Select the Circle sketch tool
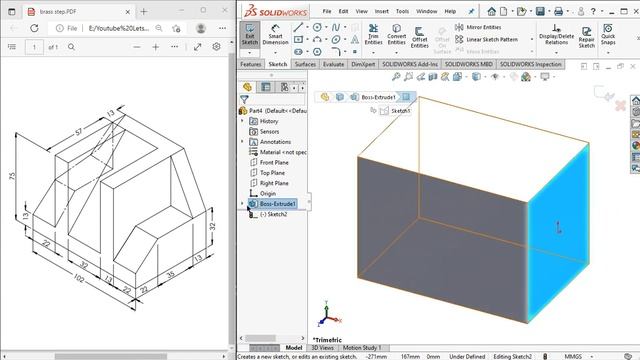This screenshot has width=640, height=360. point(317,27)
